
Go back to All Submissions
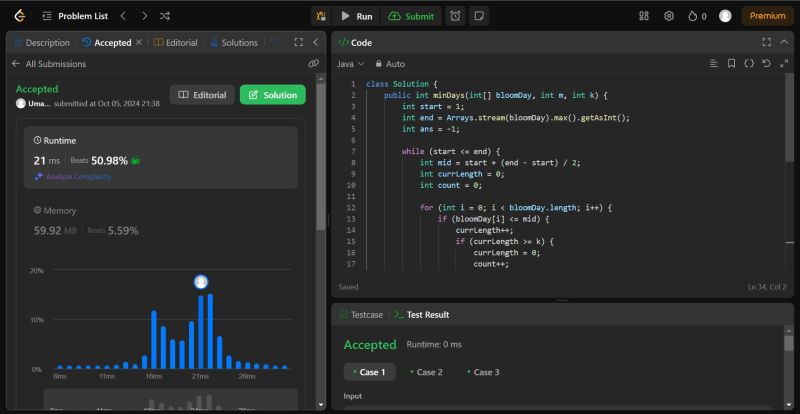pos(48,64)
